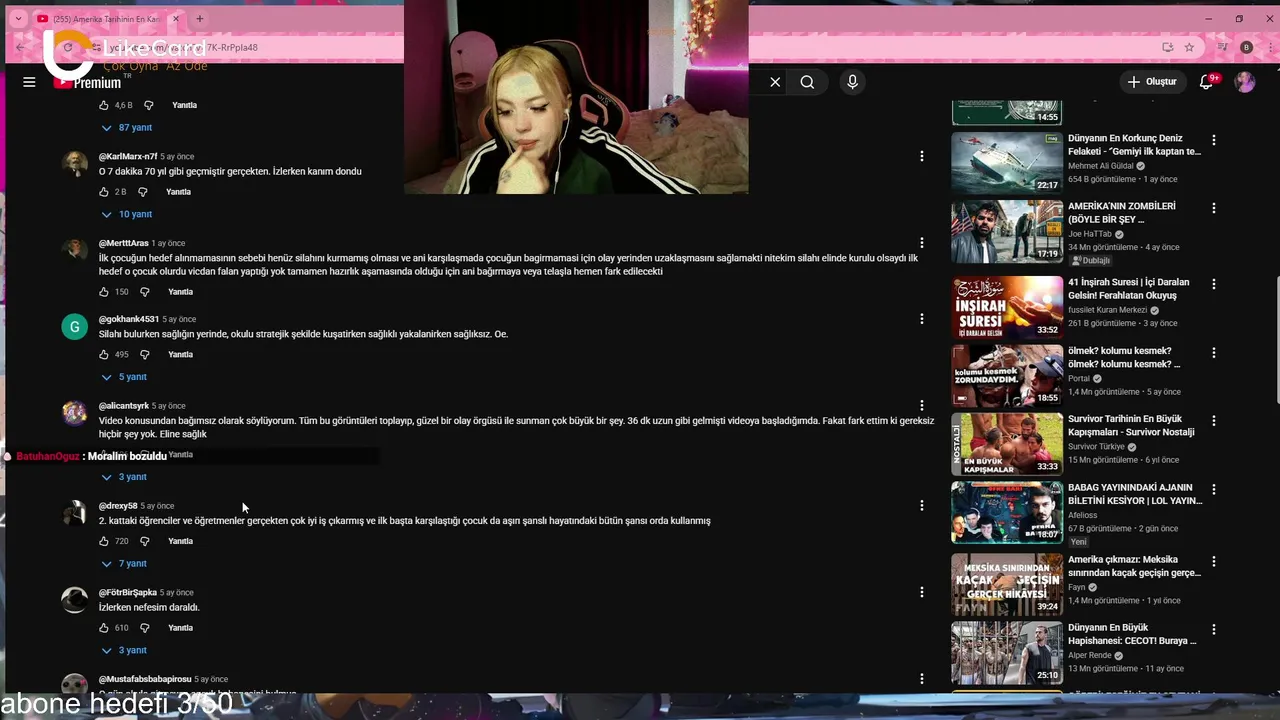Click Oluştur create button
The height and width of the screenshot is (720, 1280).
1152,82
